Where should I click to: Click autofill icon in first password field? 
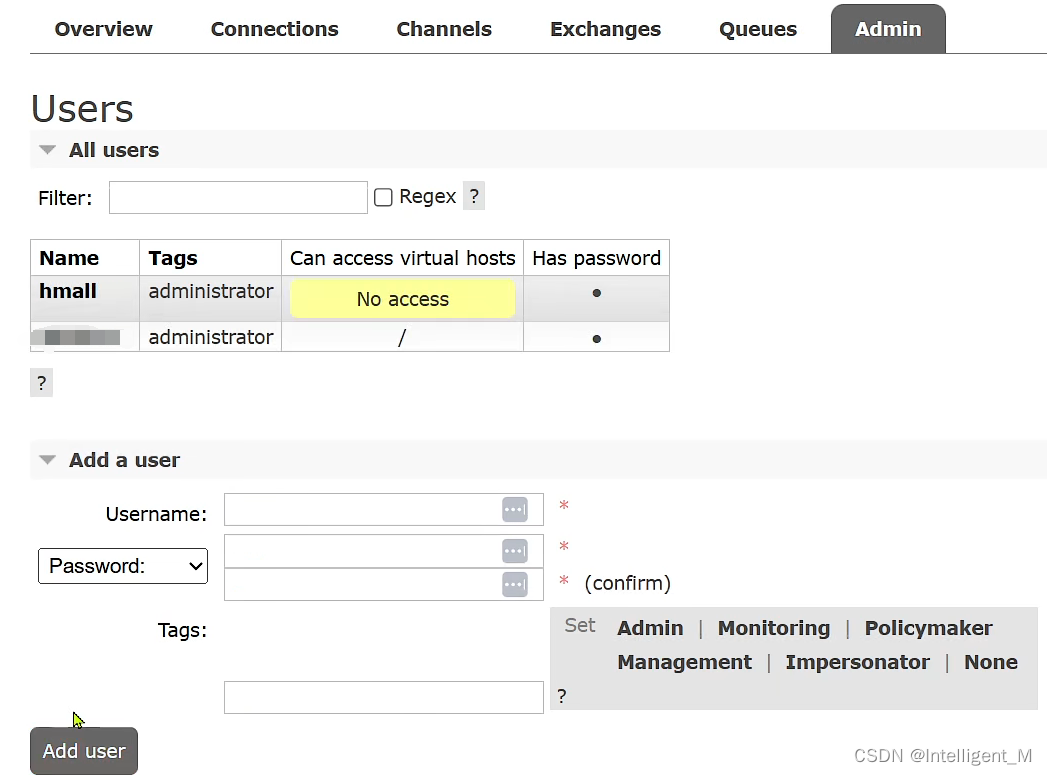click(x=514, y=551)
